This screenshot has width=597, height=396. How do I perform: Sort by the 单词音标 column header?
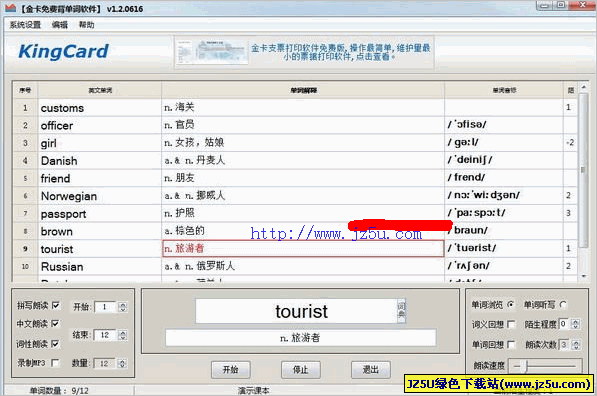coord(504,90)
